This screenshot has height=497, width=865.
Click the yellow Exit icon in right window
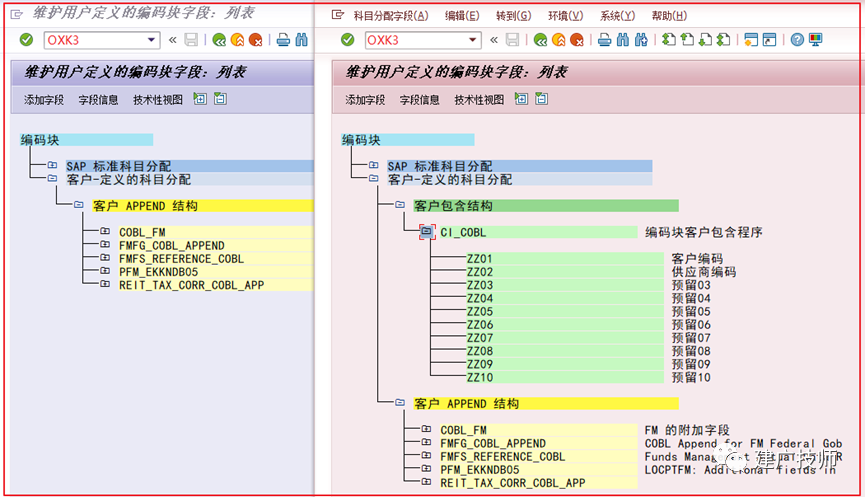(559, 40)
